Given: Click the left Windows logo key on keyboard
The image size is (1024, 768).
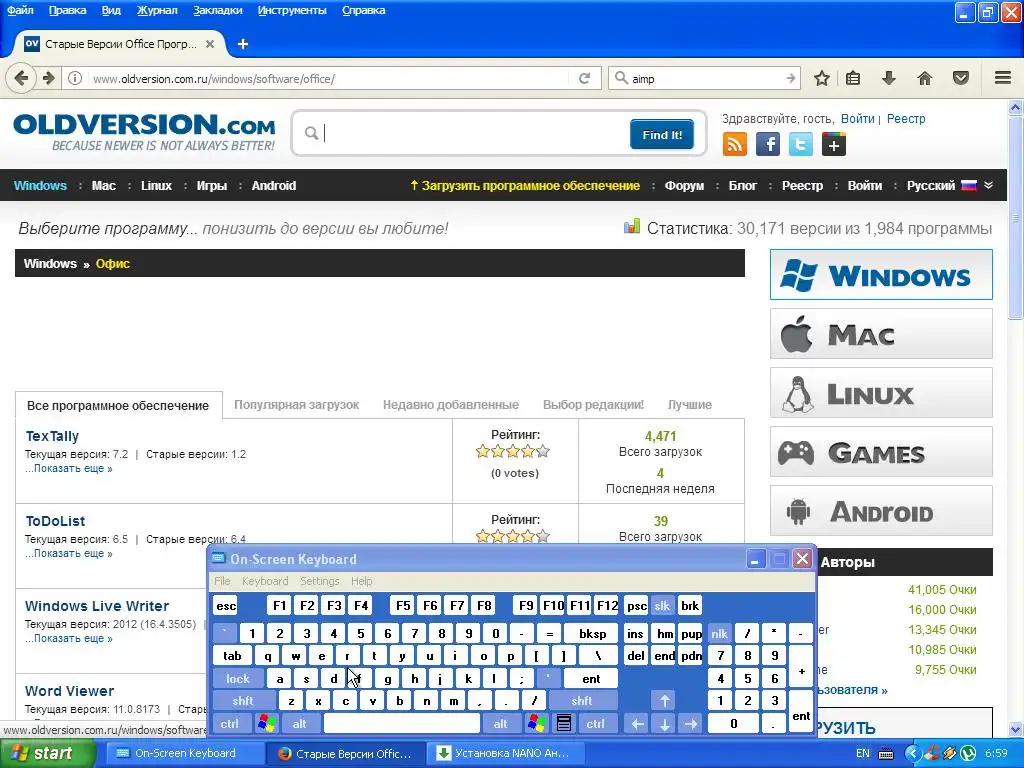Looking at the screenshot, I should coord(266,724).
